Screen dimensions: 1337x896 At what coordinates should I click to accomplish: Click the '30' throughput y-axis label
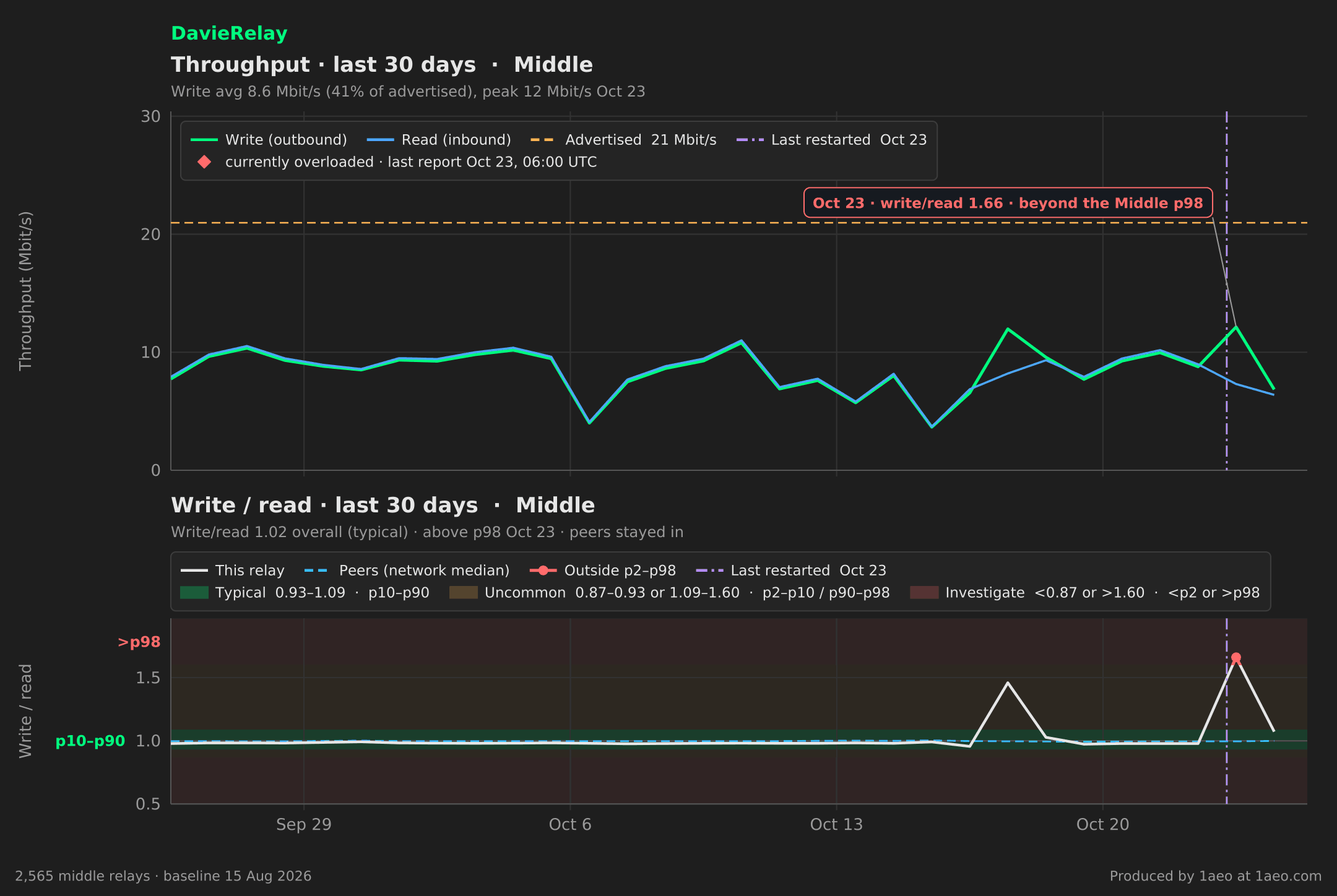(x=150, y=116)
